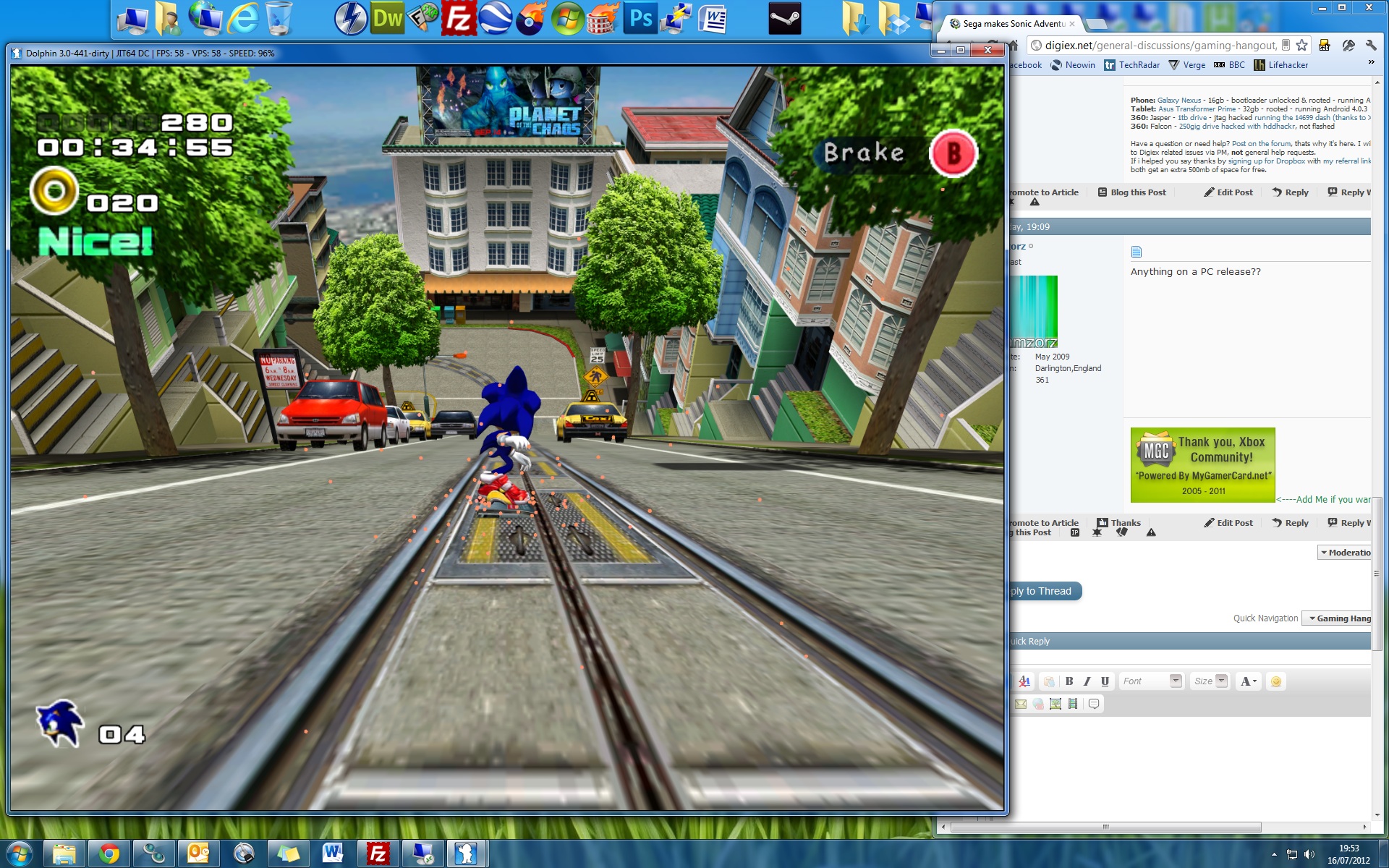Toggle bold in the quick reply editor
Viewport: 1389px width, 868px height.
pos(1069,681)
